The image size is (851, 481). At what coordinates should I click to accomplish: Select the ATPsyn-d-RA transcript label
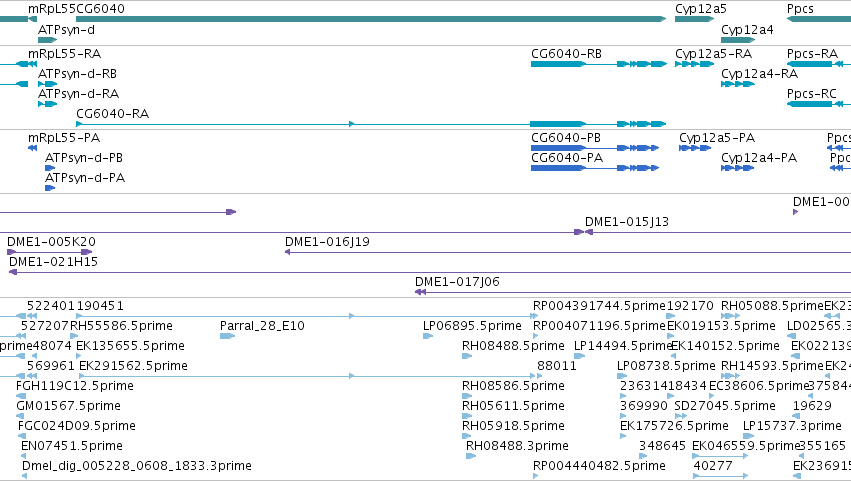pyautogui.click(x=79, y=94)
